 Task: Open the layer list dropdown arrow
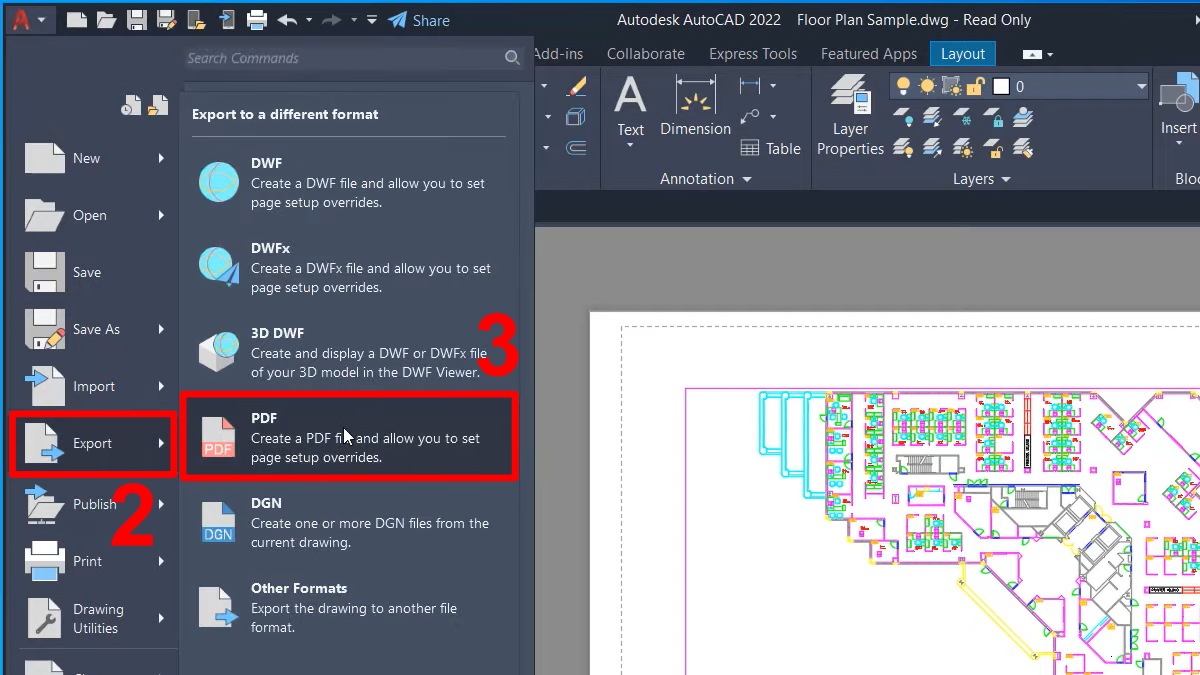(x=1141, y=87)
